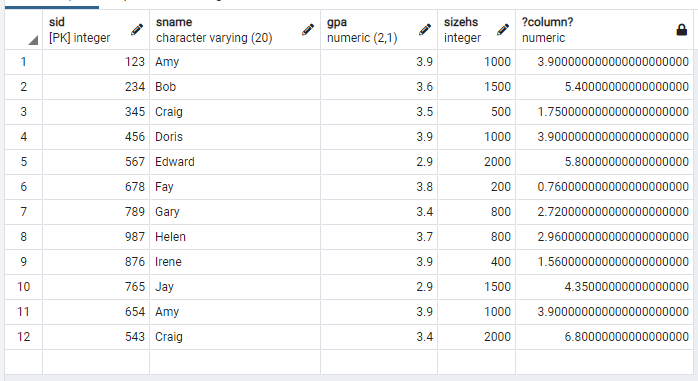698x381 pixels.
Task: Select row number 1
Action: coord(24,62)
